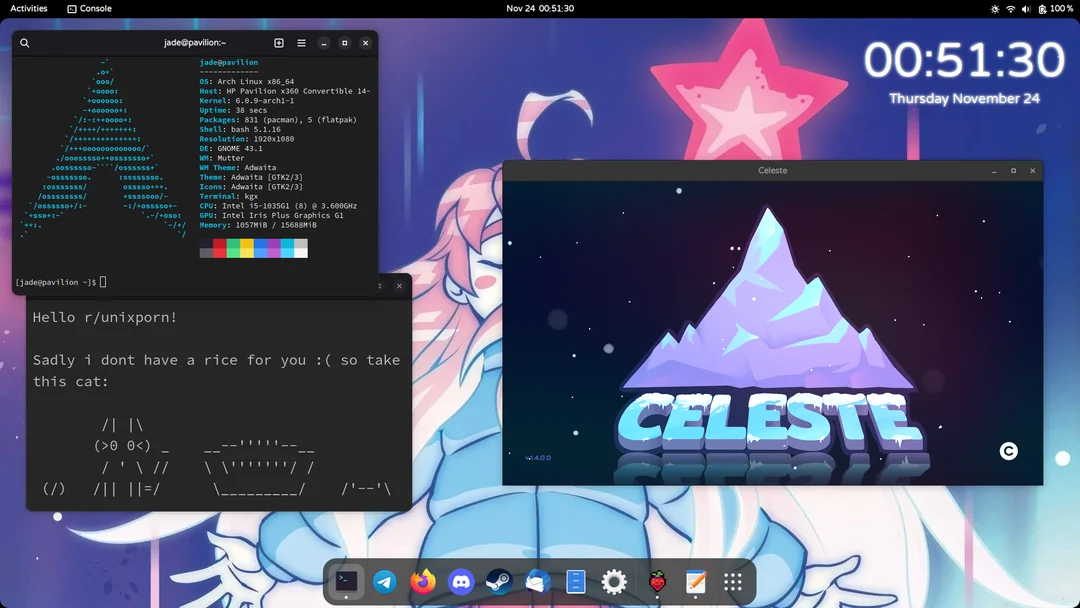The height and width of the screenshot is (608, 1080).
Task: Open the Console window hamburger menu
Action: [300, 43]
